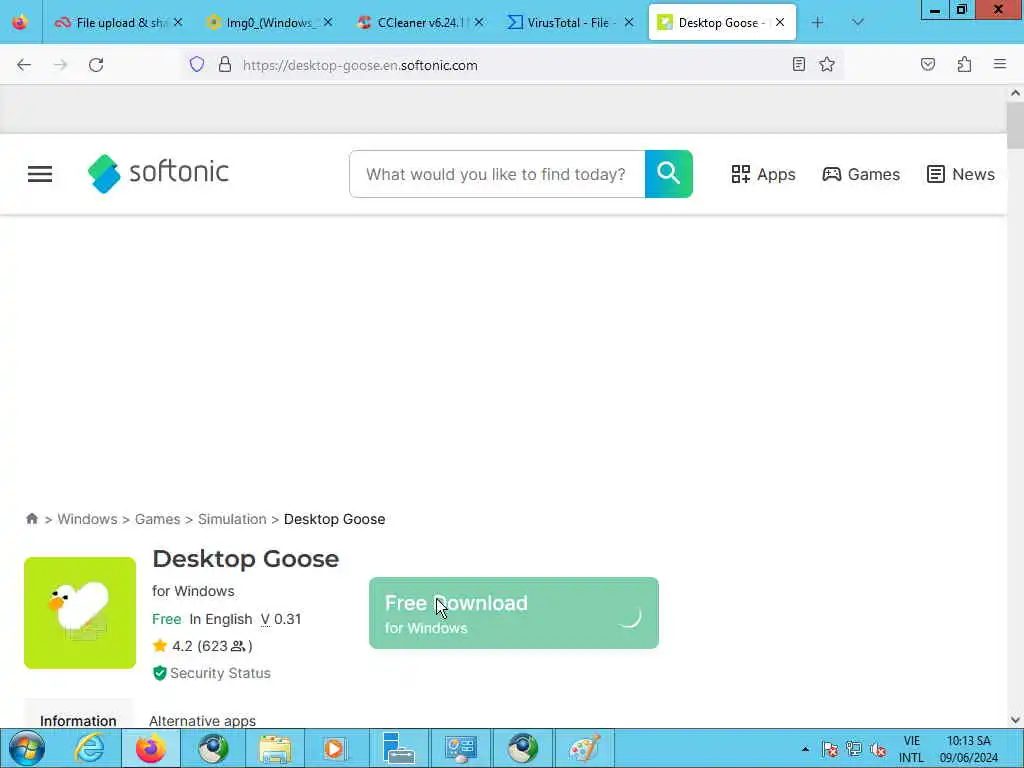Open the Softonic hamburger menu
Screen dimensions: 1024x768
pyautogui.click(x=40, y=174)
